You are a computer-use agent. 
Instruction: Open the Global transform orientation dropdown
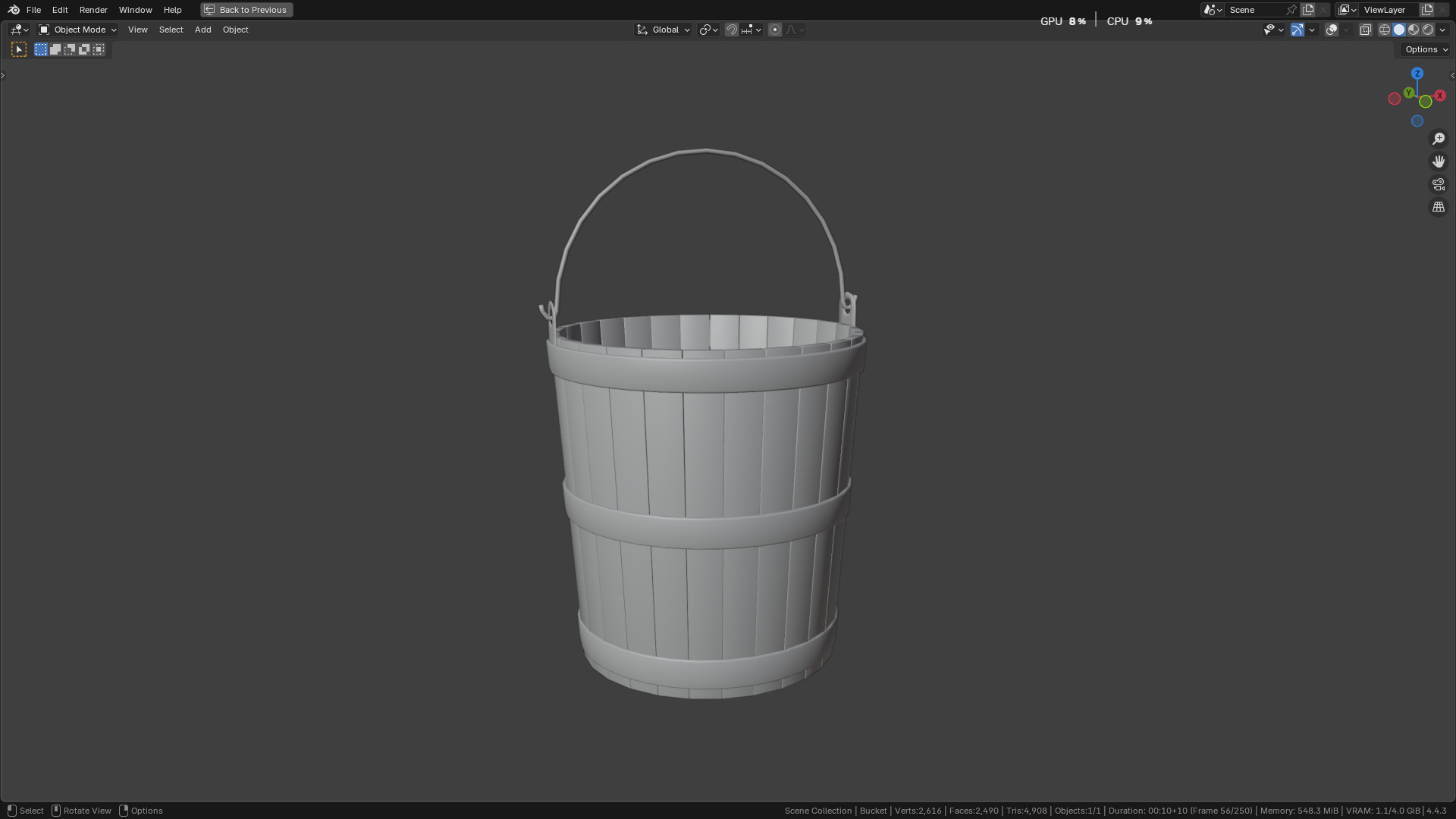[664, 30]
